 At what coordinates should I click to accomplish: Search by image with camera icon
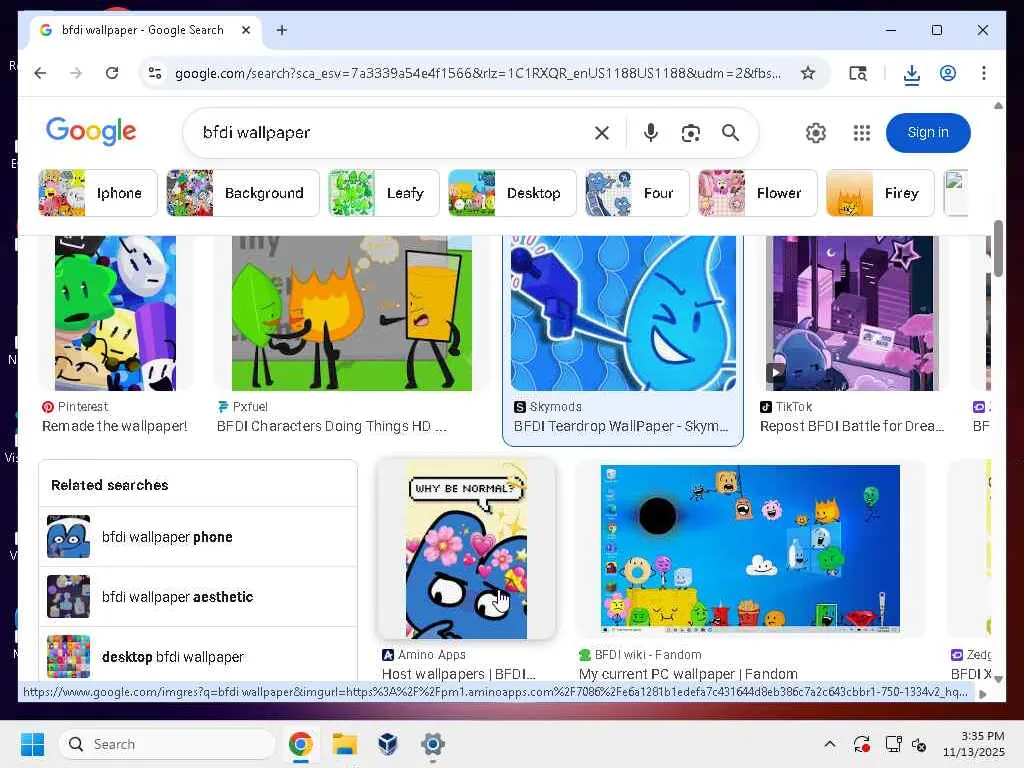tap(690, 133)
